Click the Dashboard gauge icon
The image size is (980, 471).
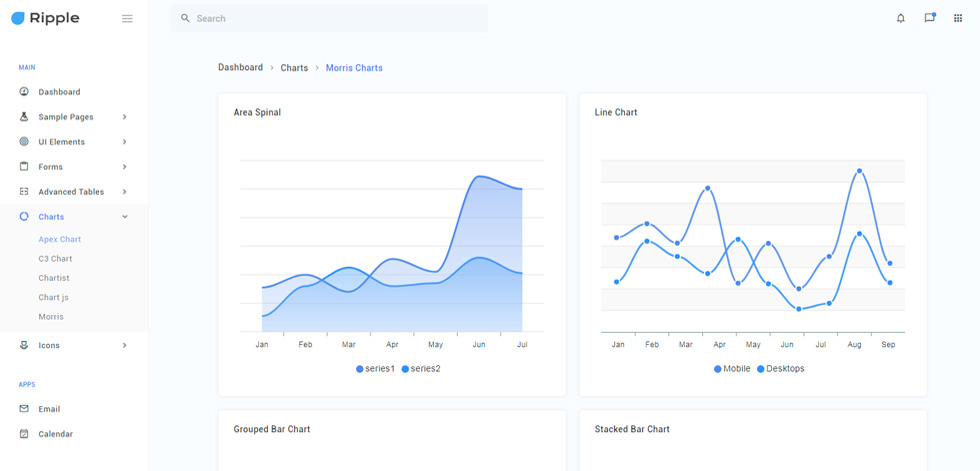coord(24,92)
